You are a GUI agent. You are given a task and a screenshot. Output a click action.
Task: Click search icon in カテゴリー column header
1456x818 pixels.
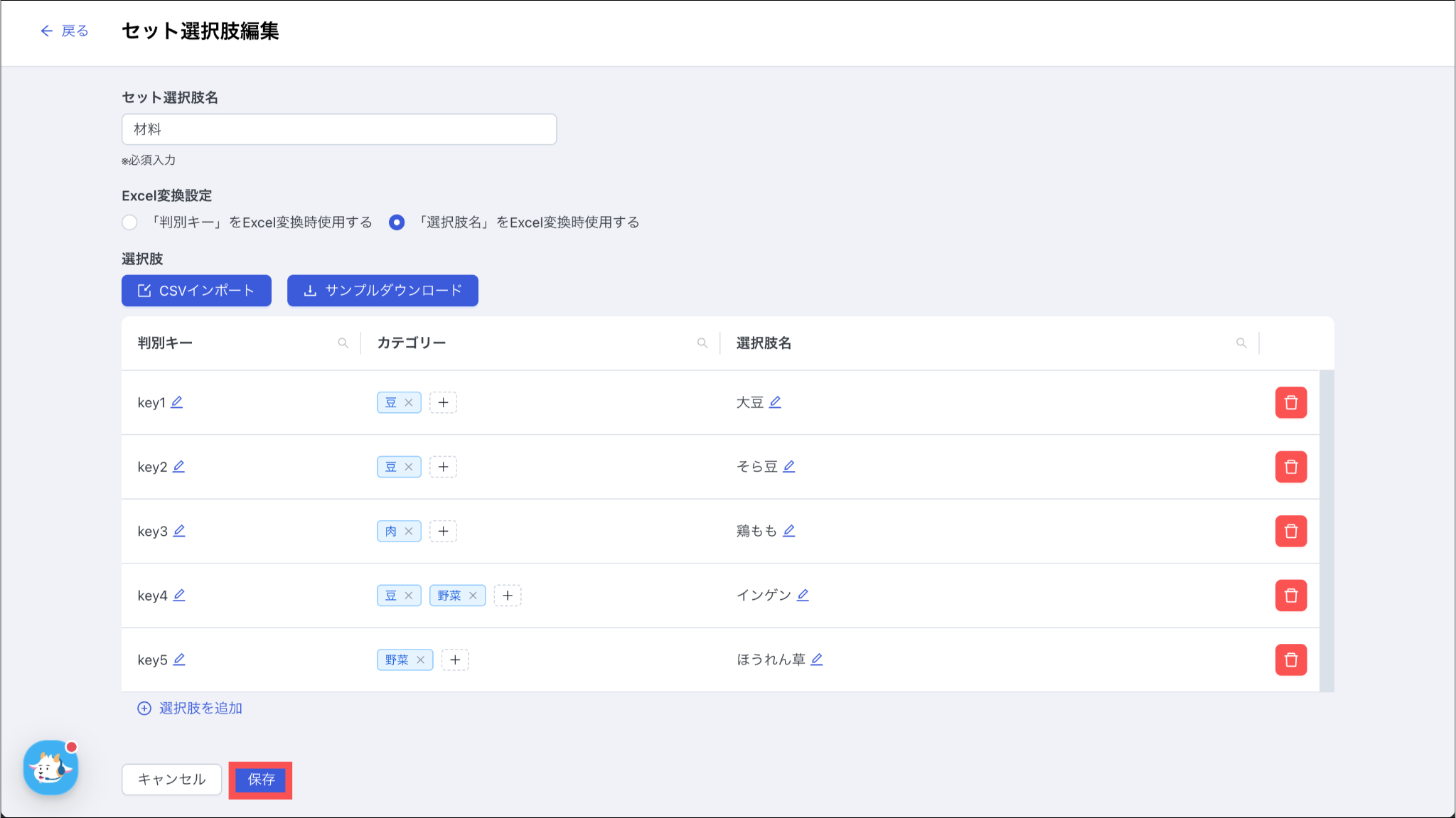702,343
